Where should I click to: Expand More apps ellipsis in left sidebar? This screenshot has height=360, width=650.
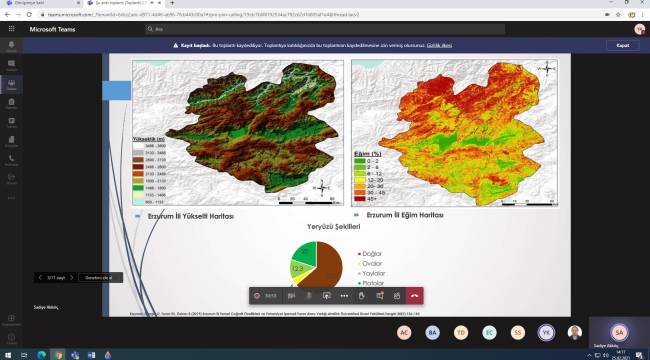click(x=11, y=197)
